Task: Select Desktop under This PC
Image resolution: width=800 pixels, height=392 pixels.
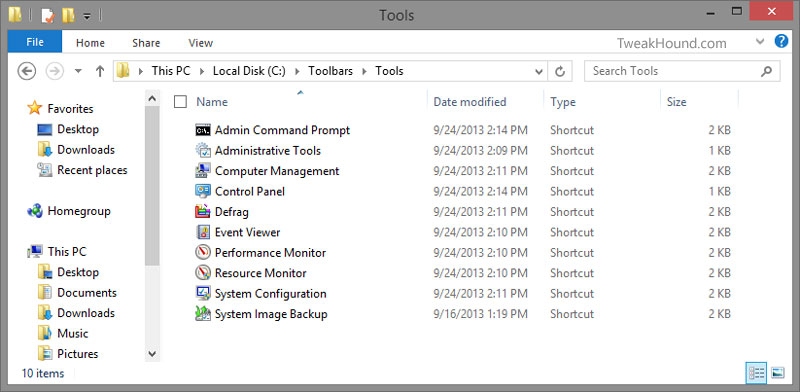Action: [78, 272]
